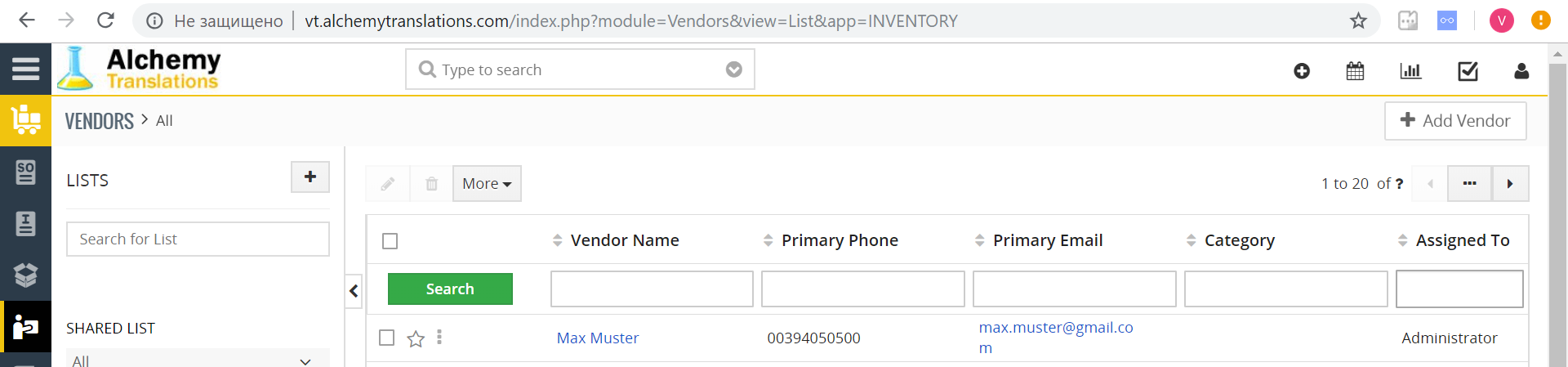Click the green Search button
The height and width of the screenshot is (367, 1568).
pos(450,289)
